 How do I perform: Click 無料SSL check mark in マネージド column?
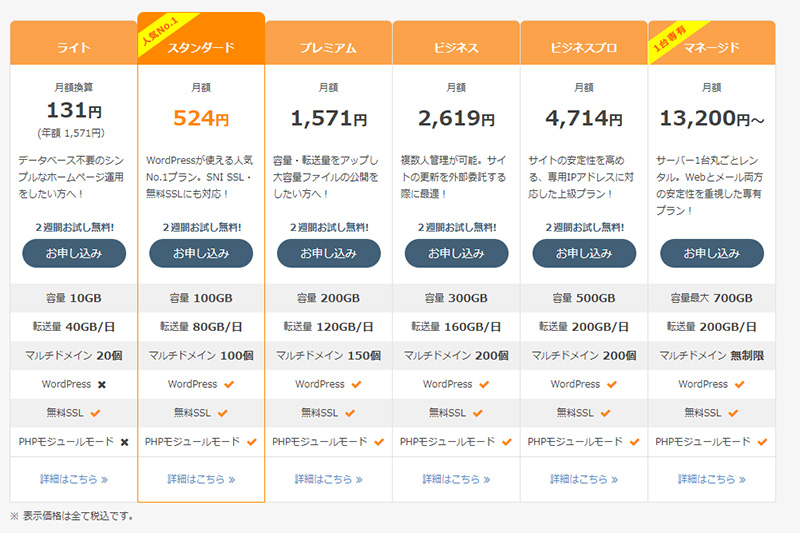[x=733, y=413]
